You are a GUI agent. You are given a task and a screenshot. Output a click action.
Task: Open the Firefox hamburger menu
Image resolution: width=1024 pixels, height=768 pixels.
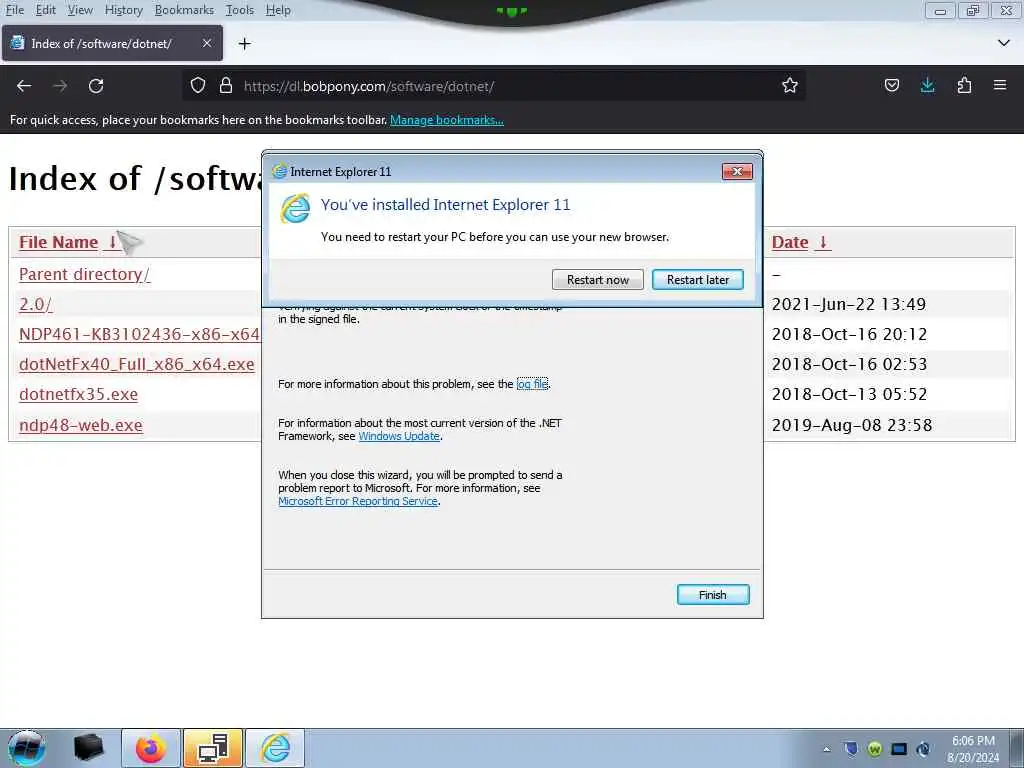point(1000,85)
